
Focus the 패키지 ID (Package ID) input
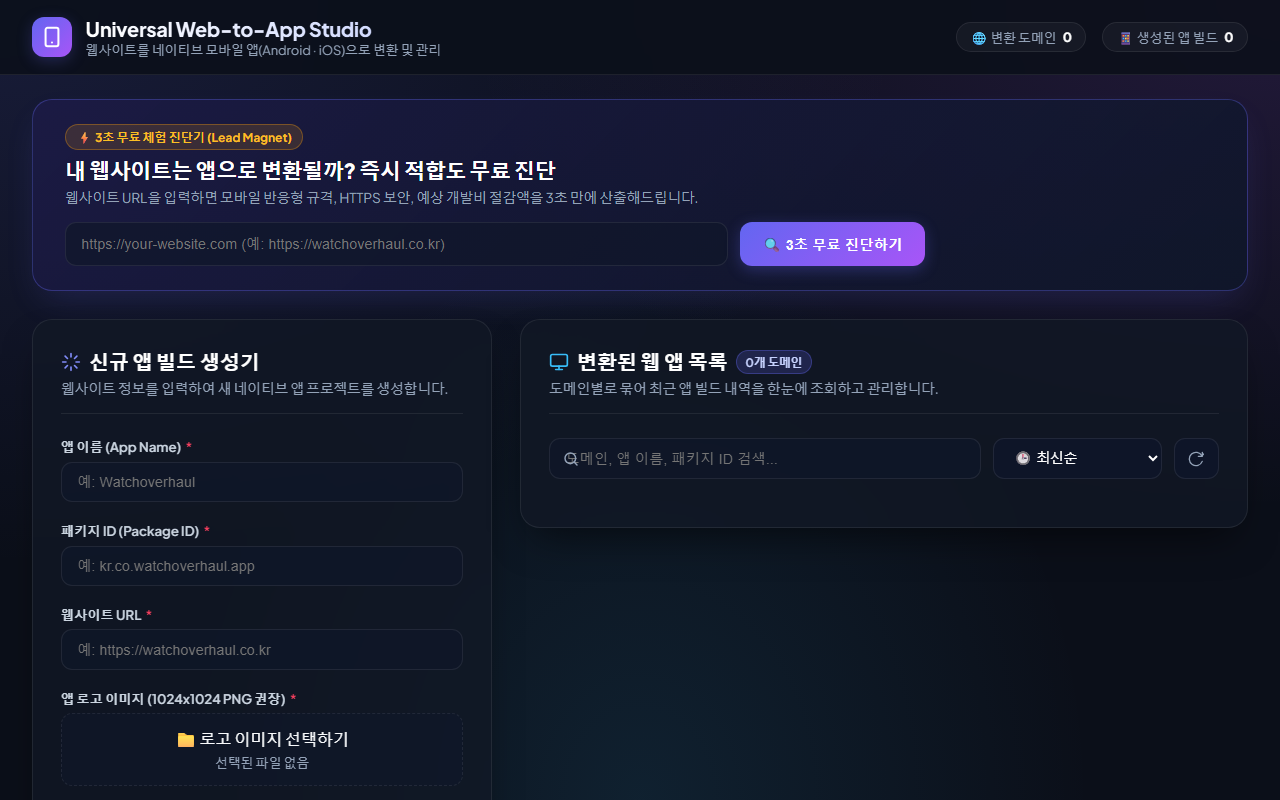coord(262,566)
